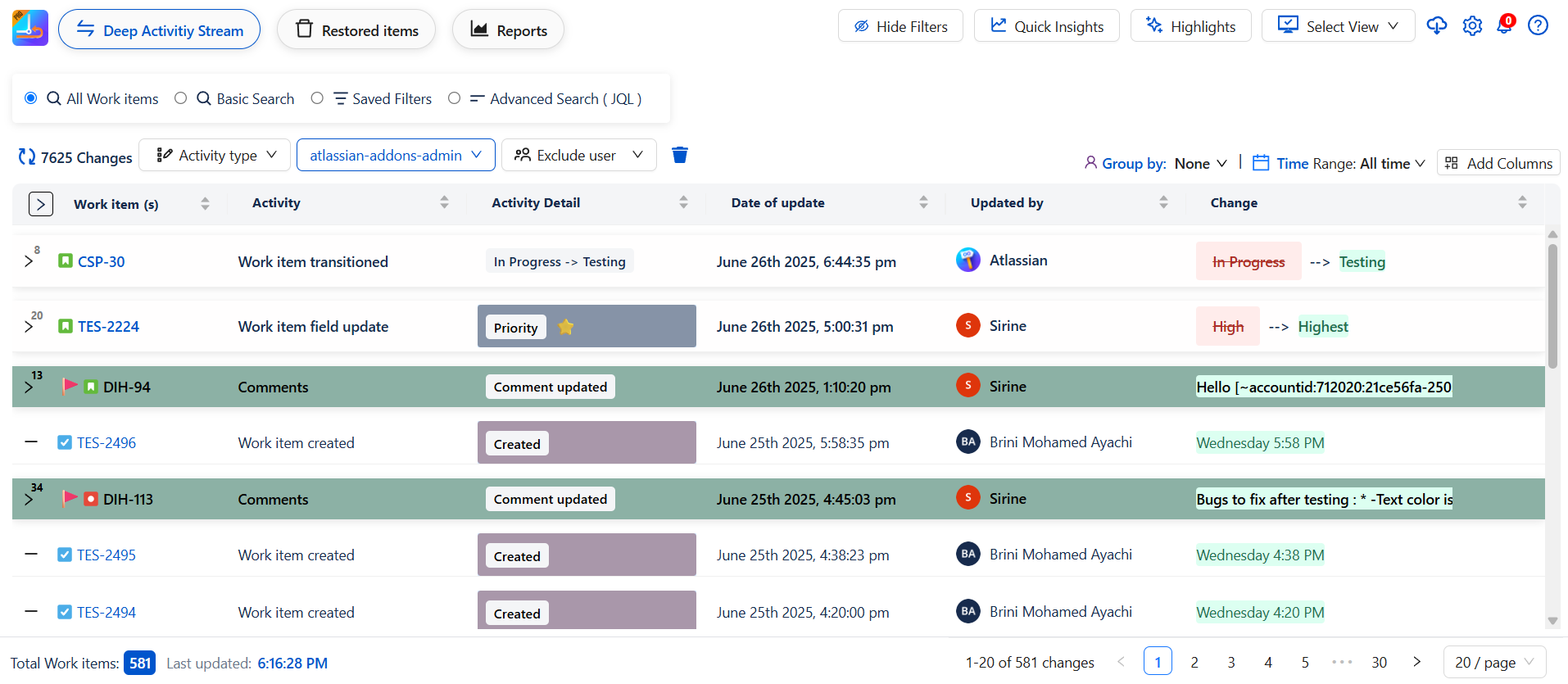Click the expand-all rows icon in header
The image size is (1568, 684).
point(41,204)
